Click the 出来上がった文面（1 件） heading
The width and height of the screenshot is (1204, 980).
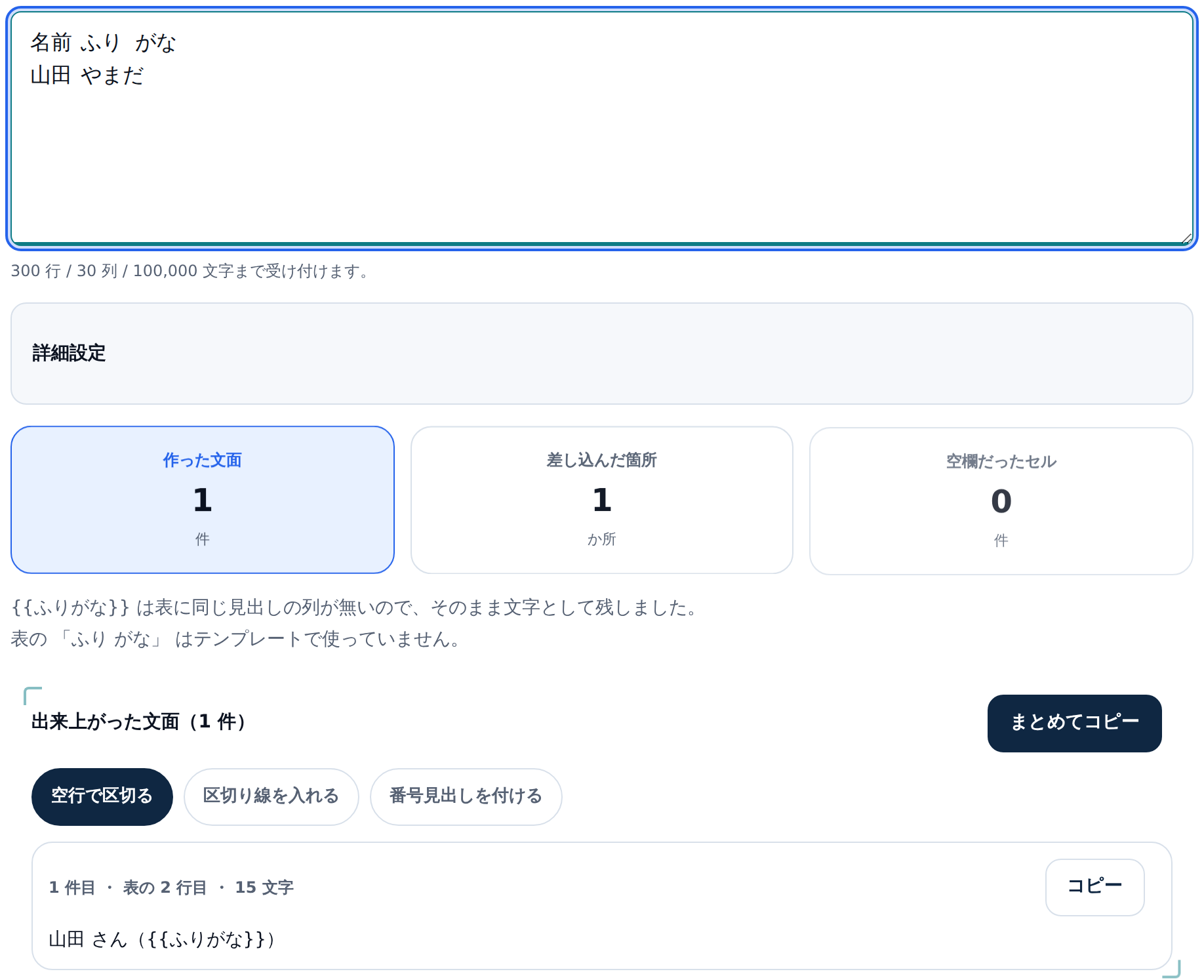[x=140, y=722]
